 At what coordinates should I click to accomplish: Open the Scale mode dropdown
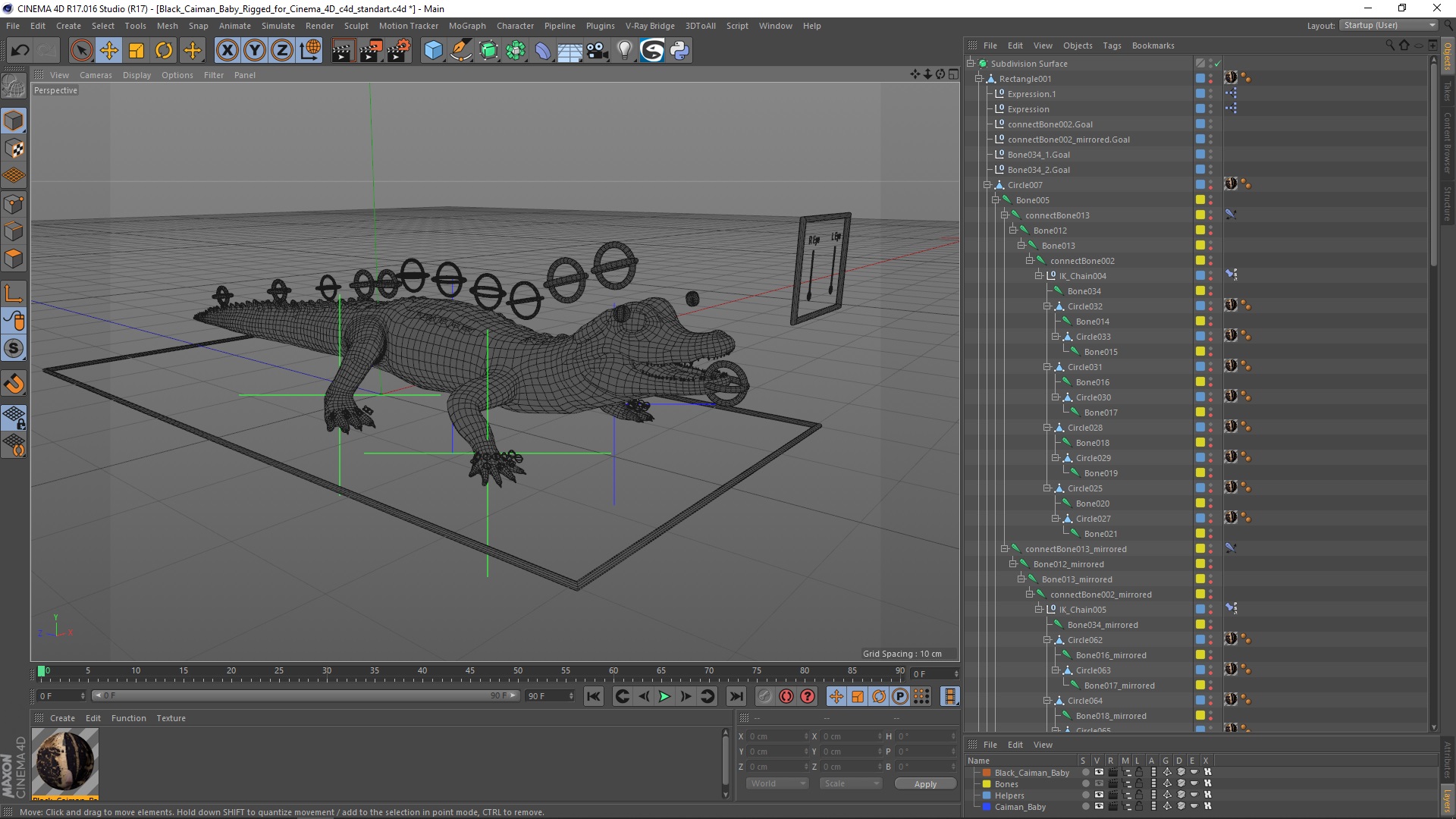click(x=850, y=783)
